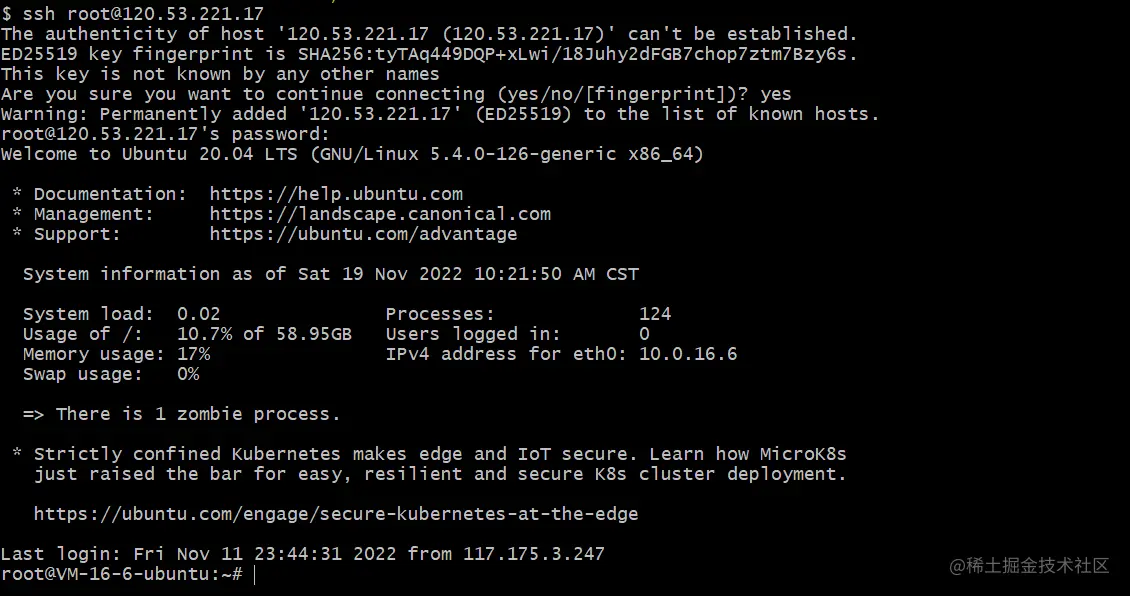This screenshot has width=1130, height=596.
Task: Open the https://landscape.canonical.com management link
Action: 381,214
